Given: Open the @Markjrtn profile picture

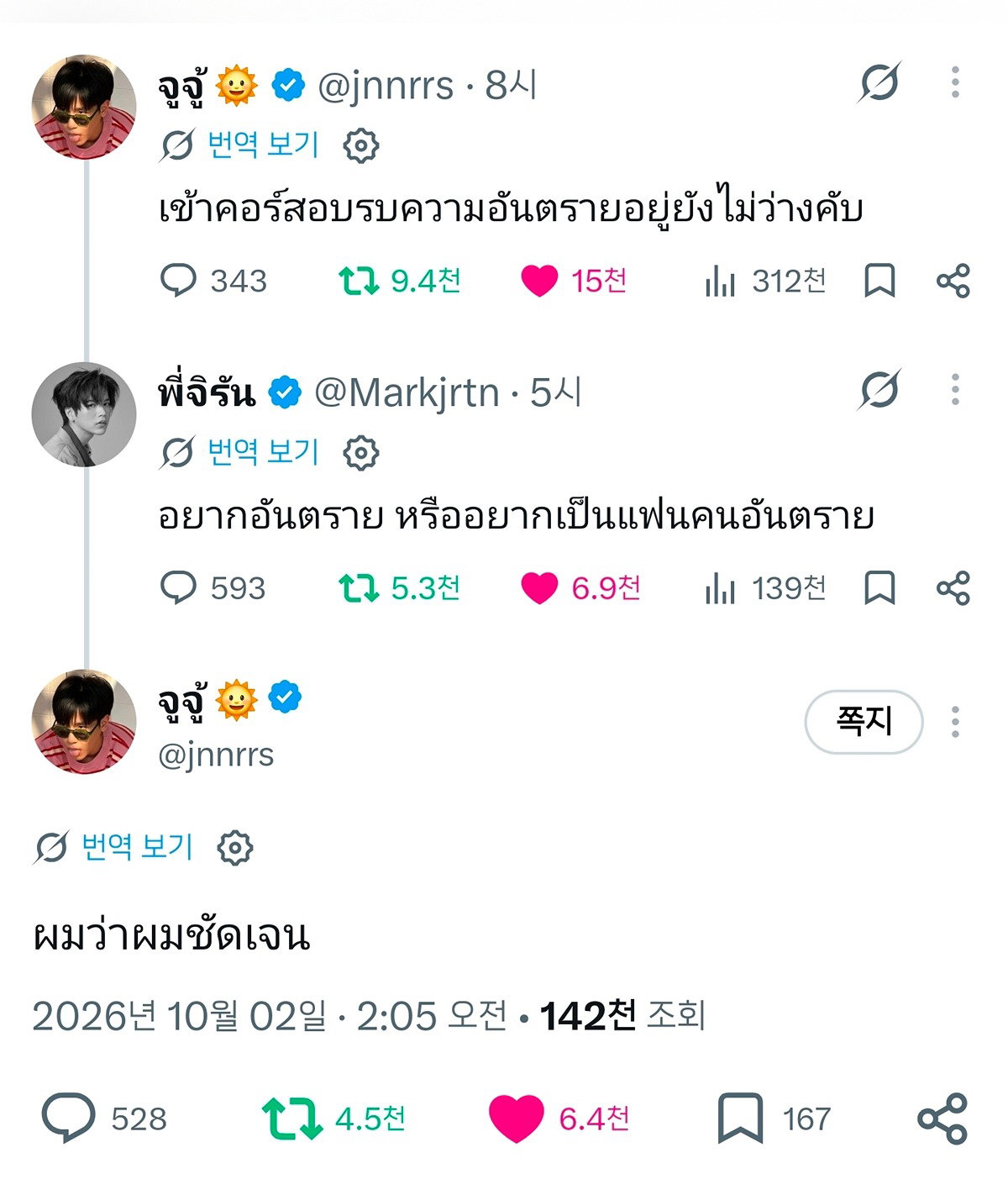Looking at the screenshot, I should 84,415.
